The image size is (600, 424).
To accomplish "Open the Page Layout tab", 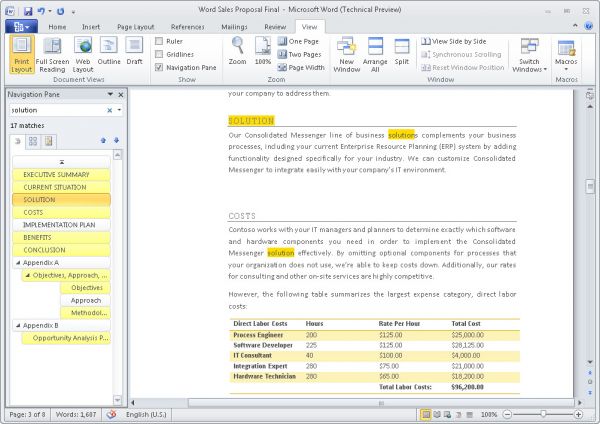I will (x=135, y=27).
